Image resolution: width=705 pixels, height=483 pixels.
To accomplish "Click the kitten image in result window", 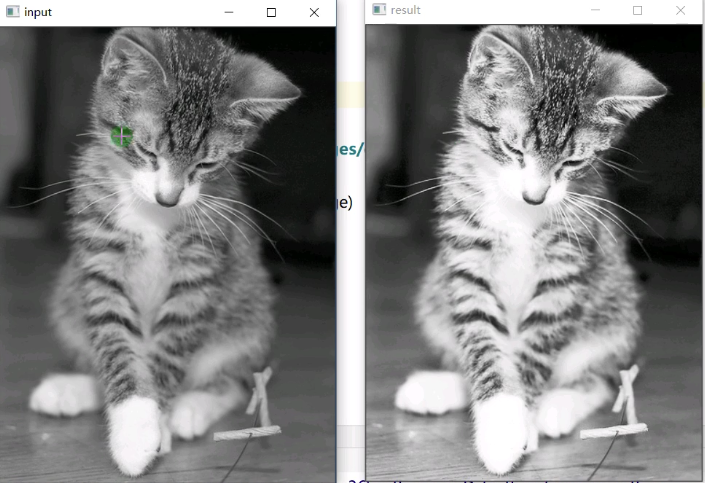I will [534, 252].
